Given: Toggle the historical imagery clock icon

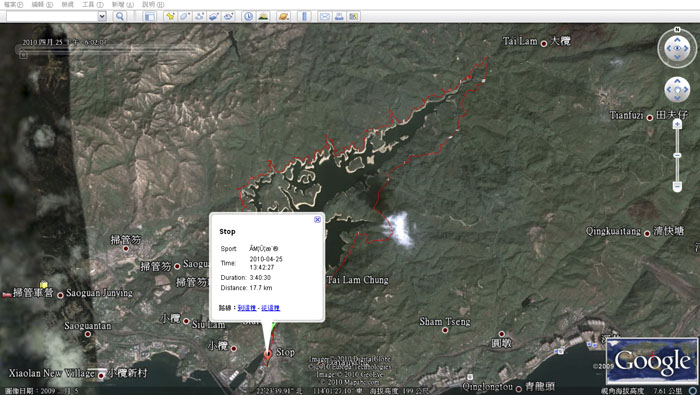Looking at the screenshot, I should click(248, 17).
